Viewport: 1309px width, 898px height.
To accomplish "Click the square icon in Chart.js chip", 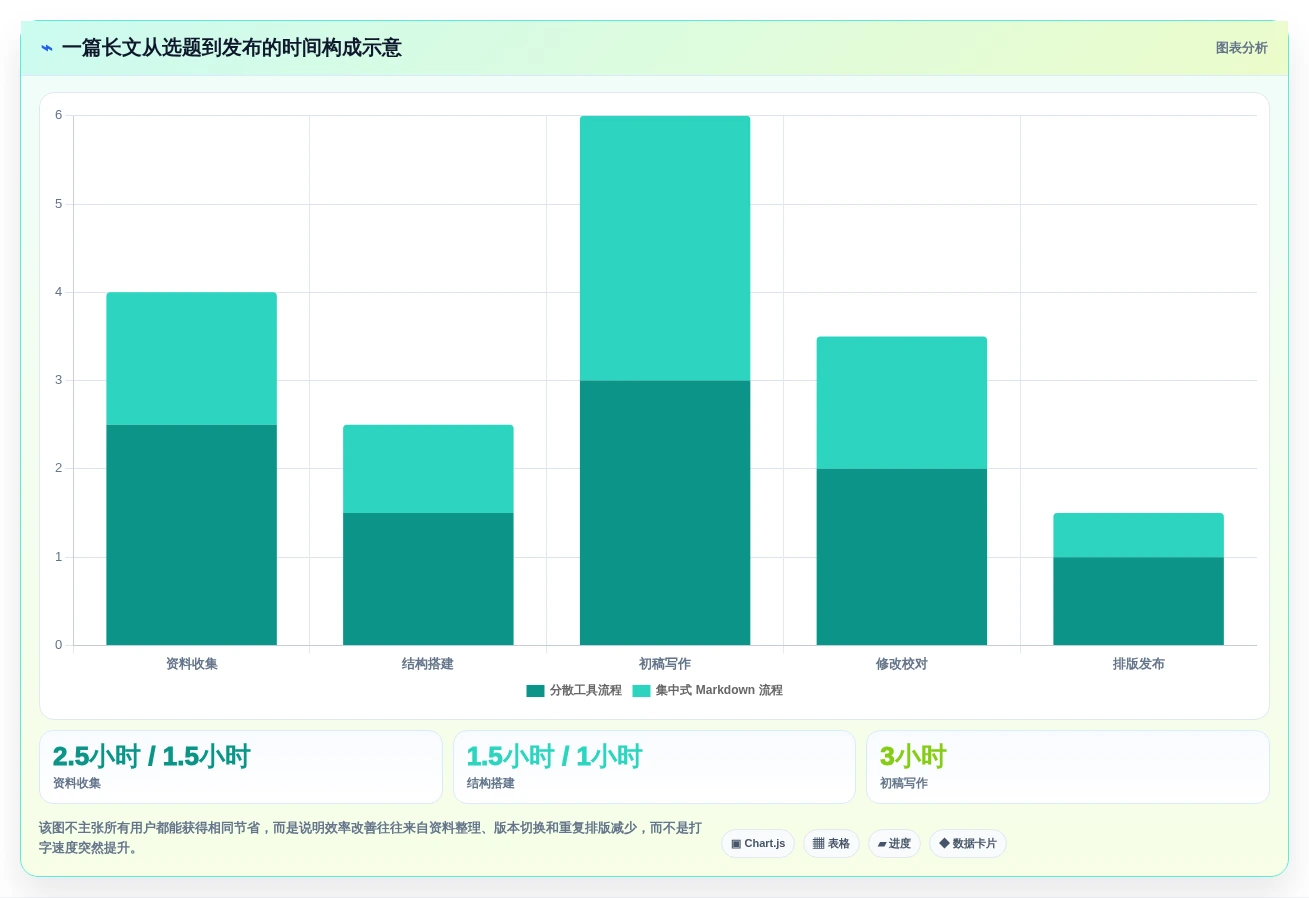I will pos(736,844).
